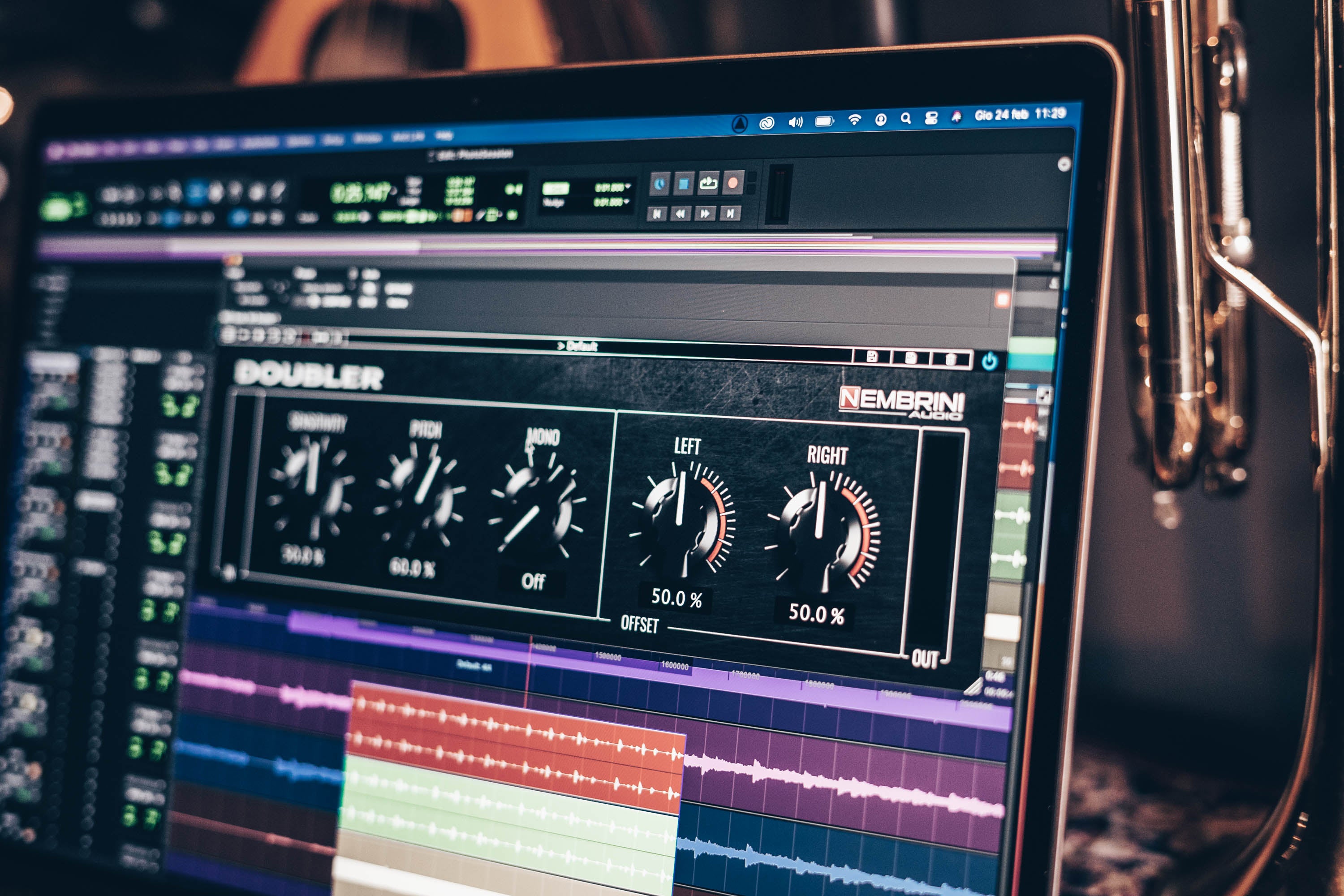Screen dimensions: 1344x896
Task: Click the battery status icon
Action: tap(824, 121)
